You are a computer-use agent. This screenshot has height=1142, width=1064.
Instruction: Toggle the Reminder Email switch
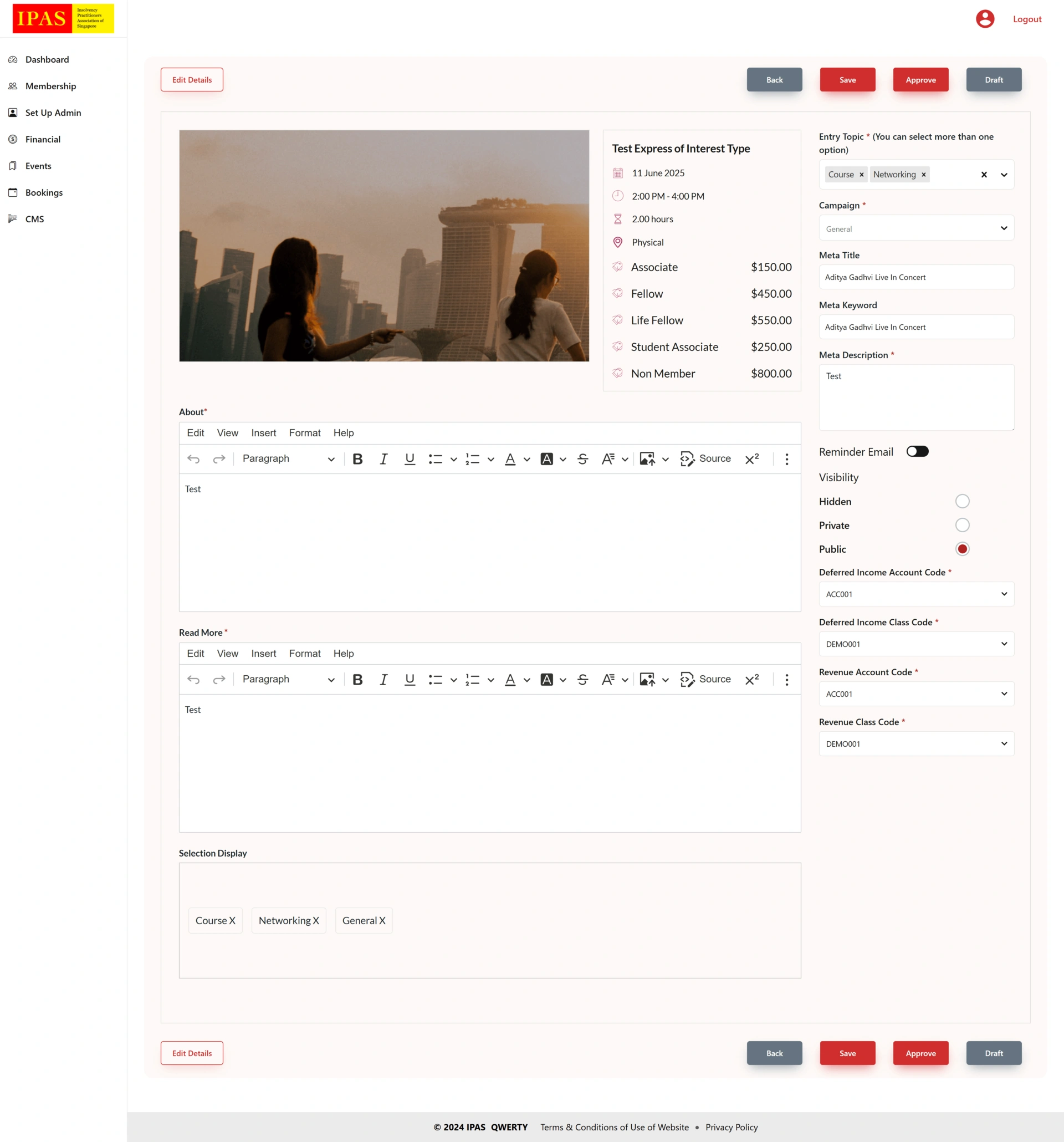click(x=917, y=451)
